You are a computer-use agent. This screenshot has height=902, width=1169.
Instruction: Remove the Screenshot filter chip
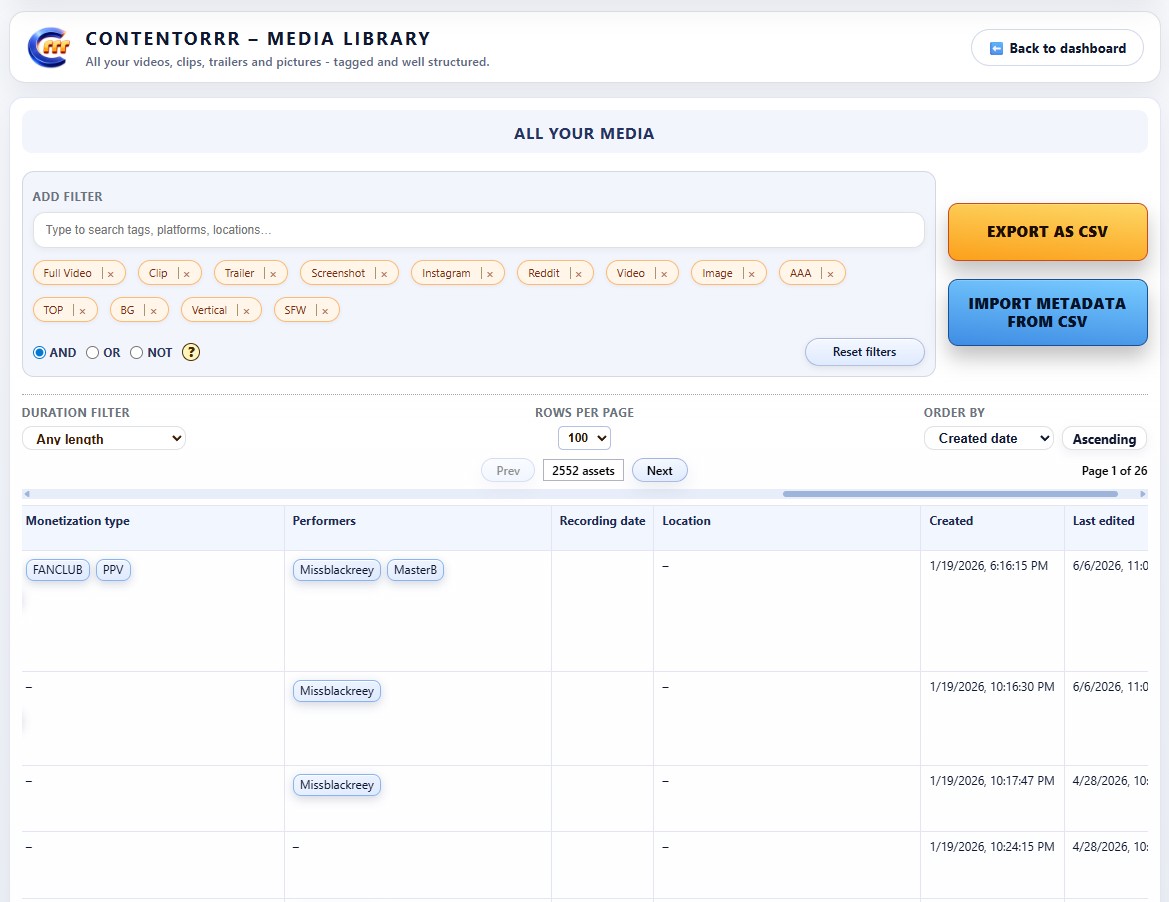point(384,274)
